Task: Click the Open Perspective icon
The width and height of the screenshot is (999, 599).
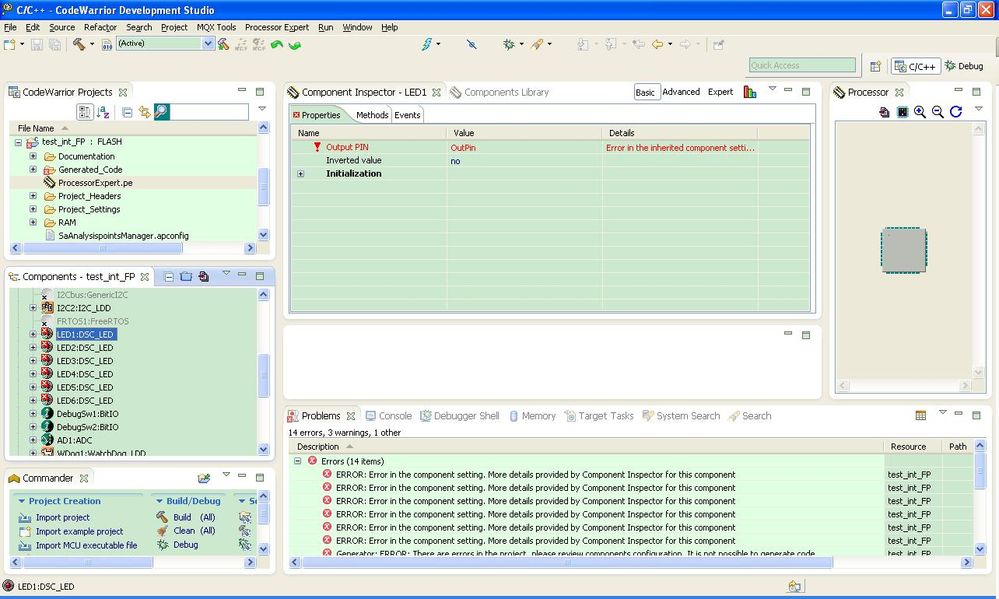Action: coord(875,66)
